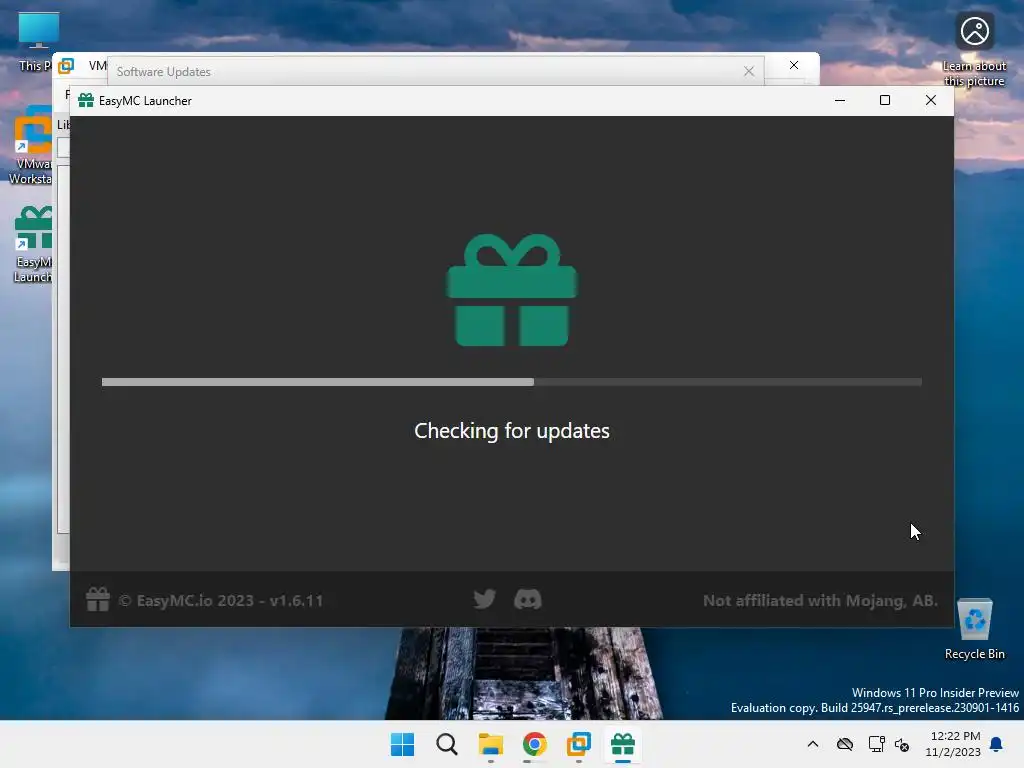This screenshot has width=1024, height=768.
Task: Click '© EasyMC.io 2023 - v1.6.11' text
Action: [x=221, y=601]
